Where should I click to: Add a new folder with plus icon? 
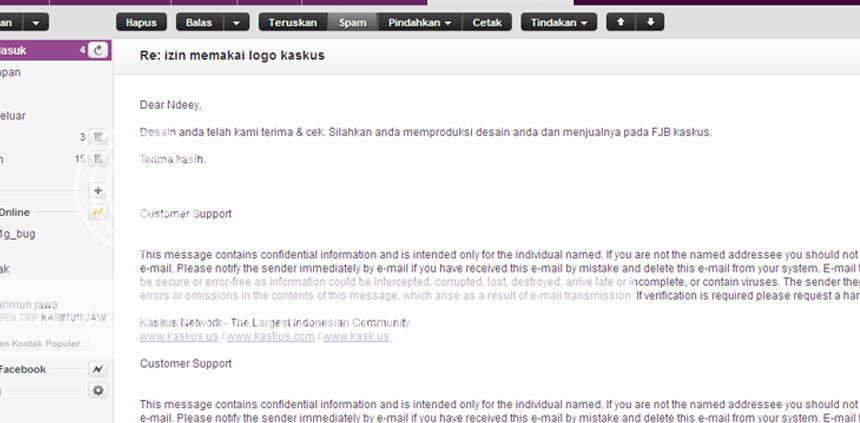tap(98, 191)
